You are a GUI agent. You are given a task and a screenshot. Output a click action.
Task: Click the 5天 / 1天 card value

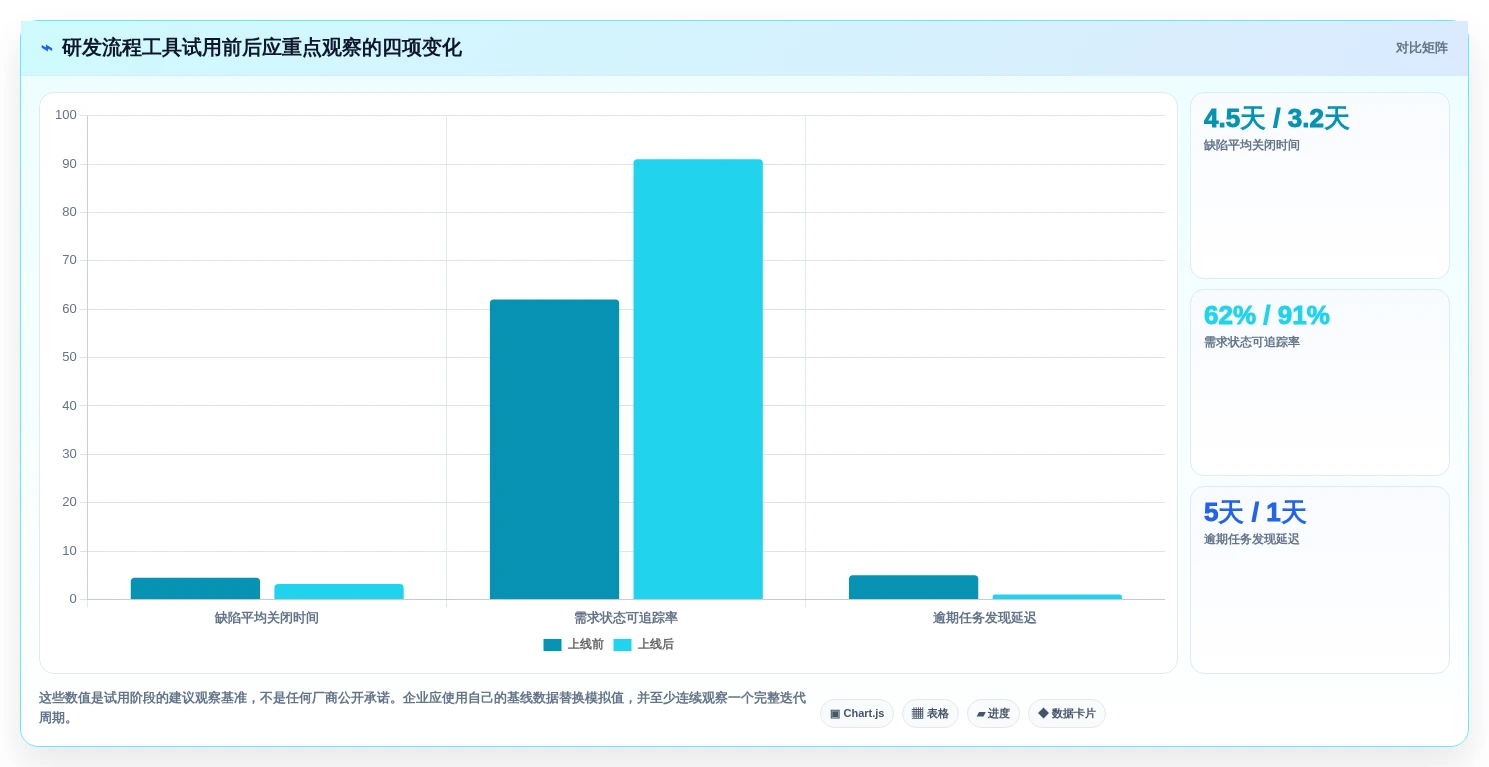pyautogui.click(x=1254, y=513)
